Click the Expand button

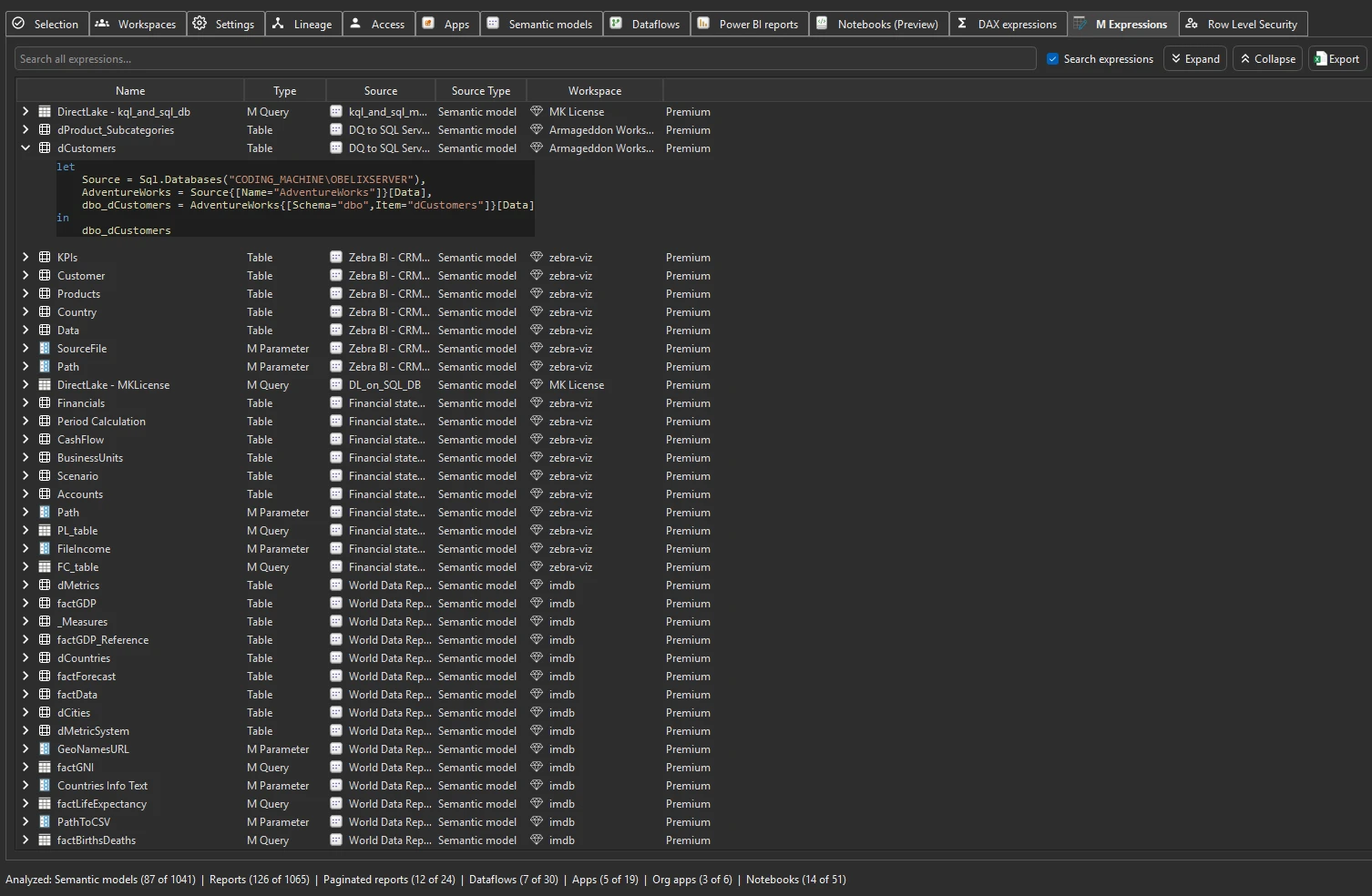[1195, 59]
